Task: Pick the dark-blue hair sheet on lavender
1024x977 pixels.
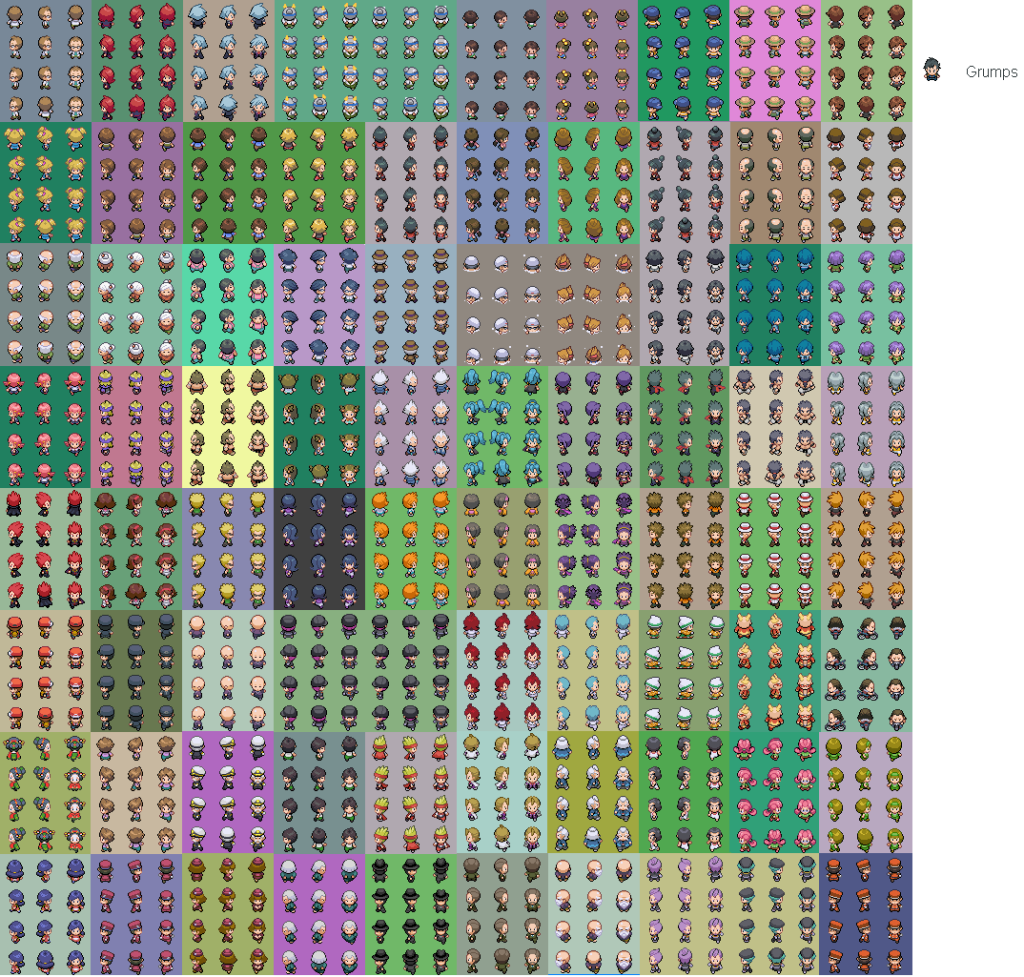Action: click(x=320, y=305)
